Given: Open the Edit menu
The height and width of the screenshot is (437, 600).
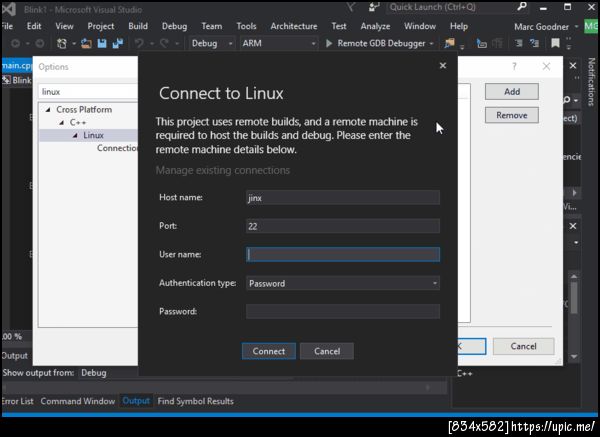Looking at the screenshot, I should point(34,26).
